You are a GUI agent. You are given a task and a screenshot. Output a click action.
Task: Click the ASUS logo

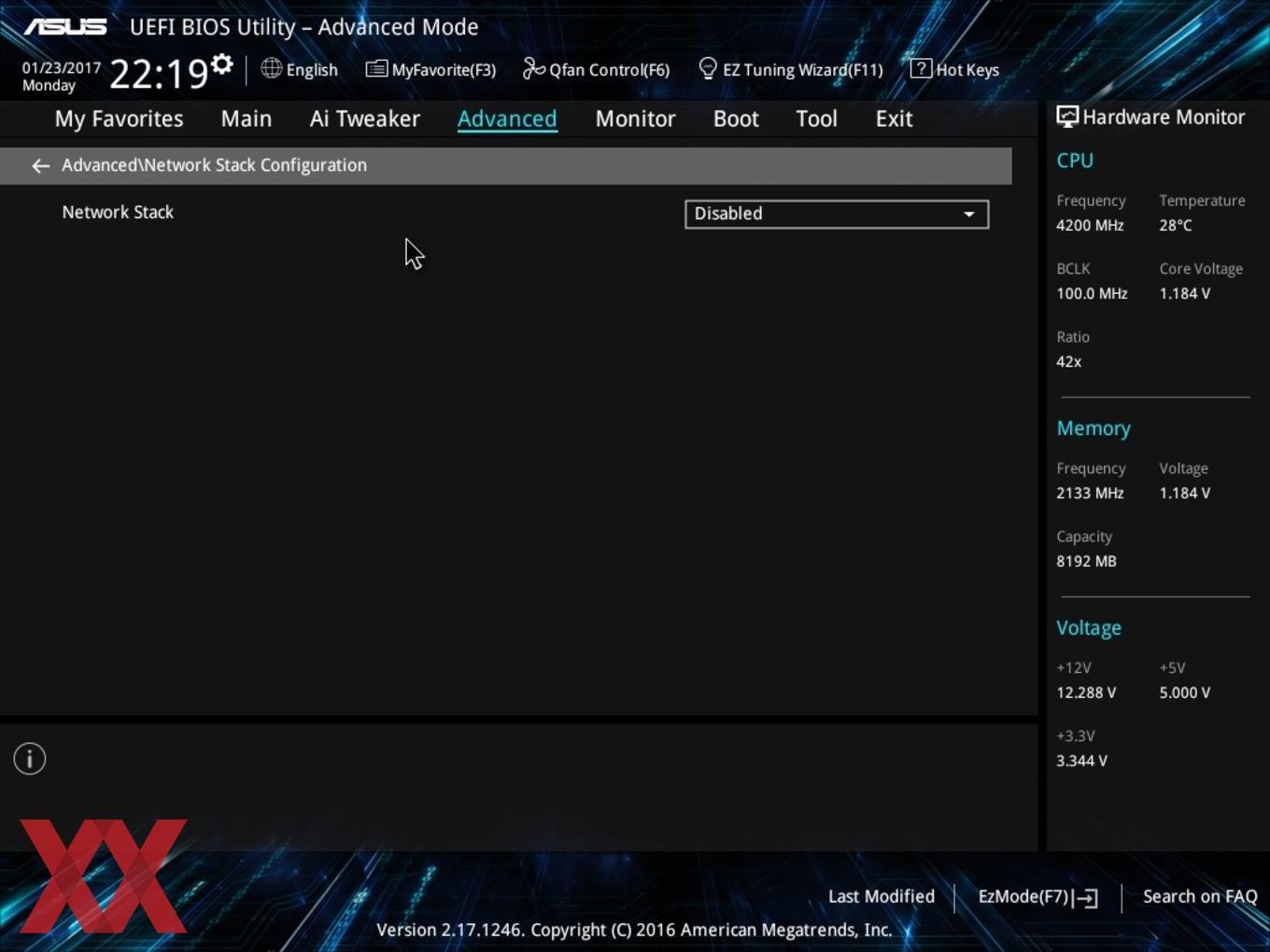point(65,26)
